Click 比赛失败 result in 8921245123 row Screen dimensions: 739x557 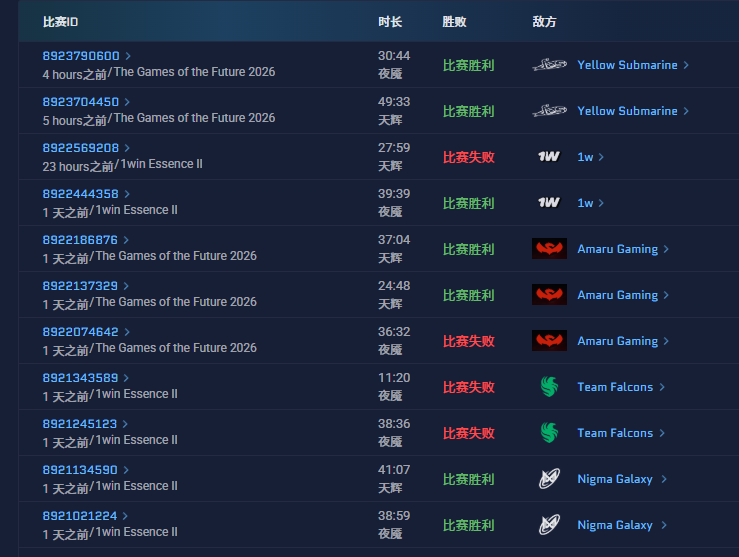click(x=468, y=433)
